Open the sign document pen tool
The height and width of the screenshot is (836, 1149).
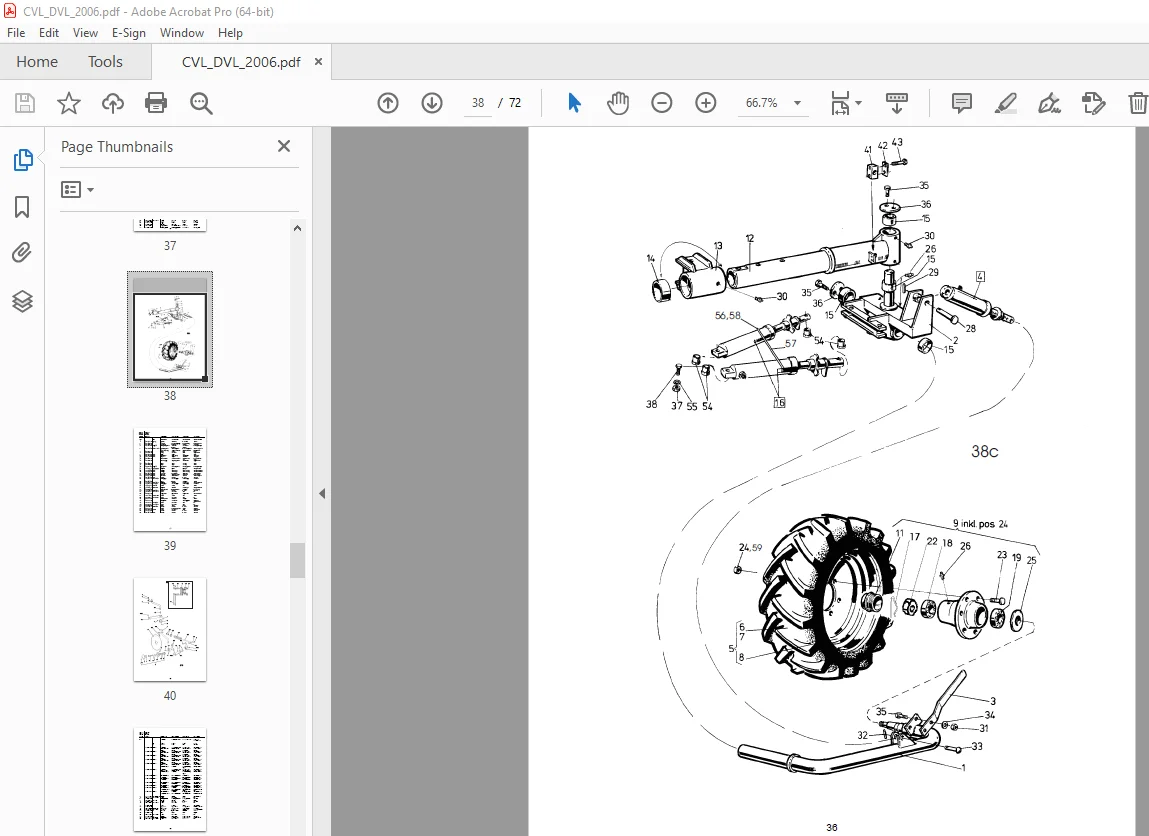coord(1049,103)
